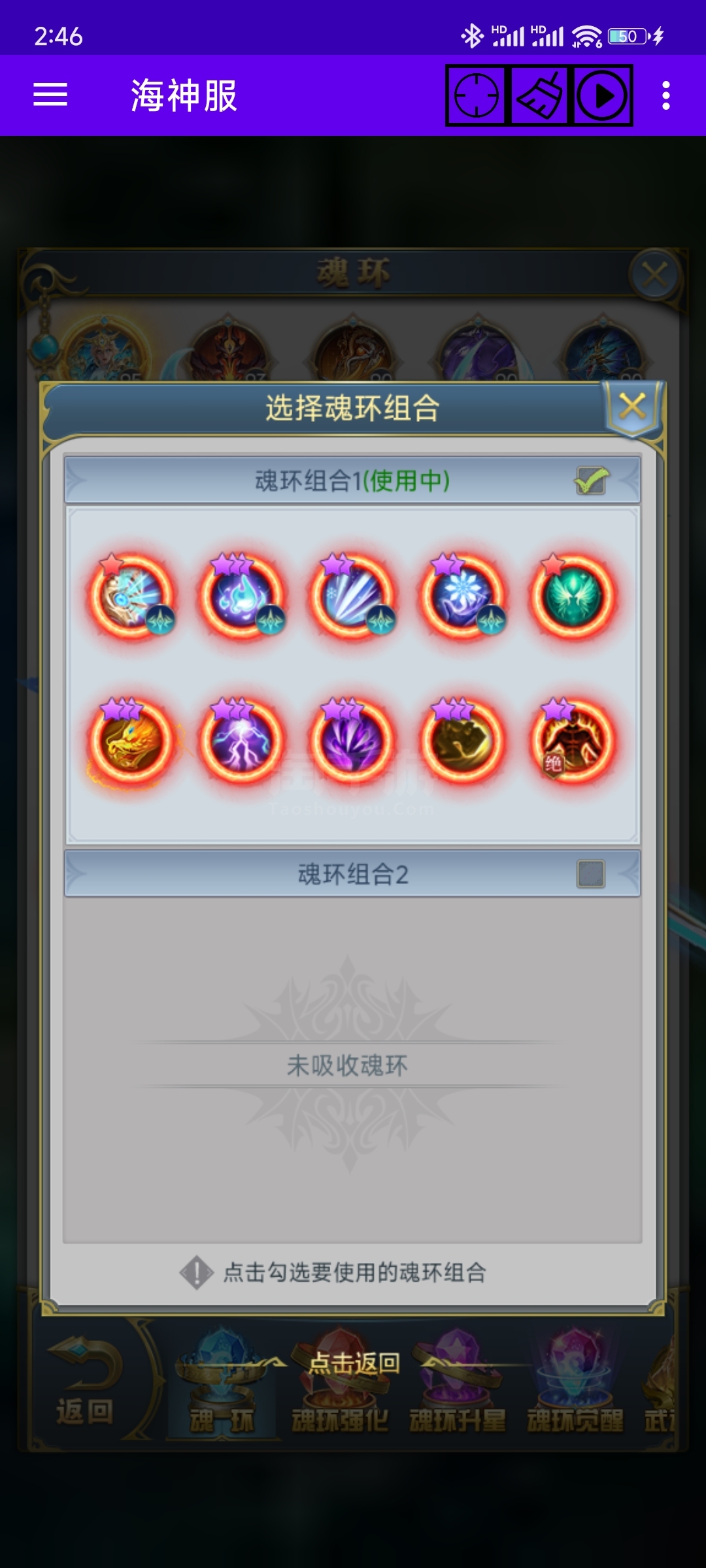Tap the play circle button

coord(603,95)
